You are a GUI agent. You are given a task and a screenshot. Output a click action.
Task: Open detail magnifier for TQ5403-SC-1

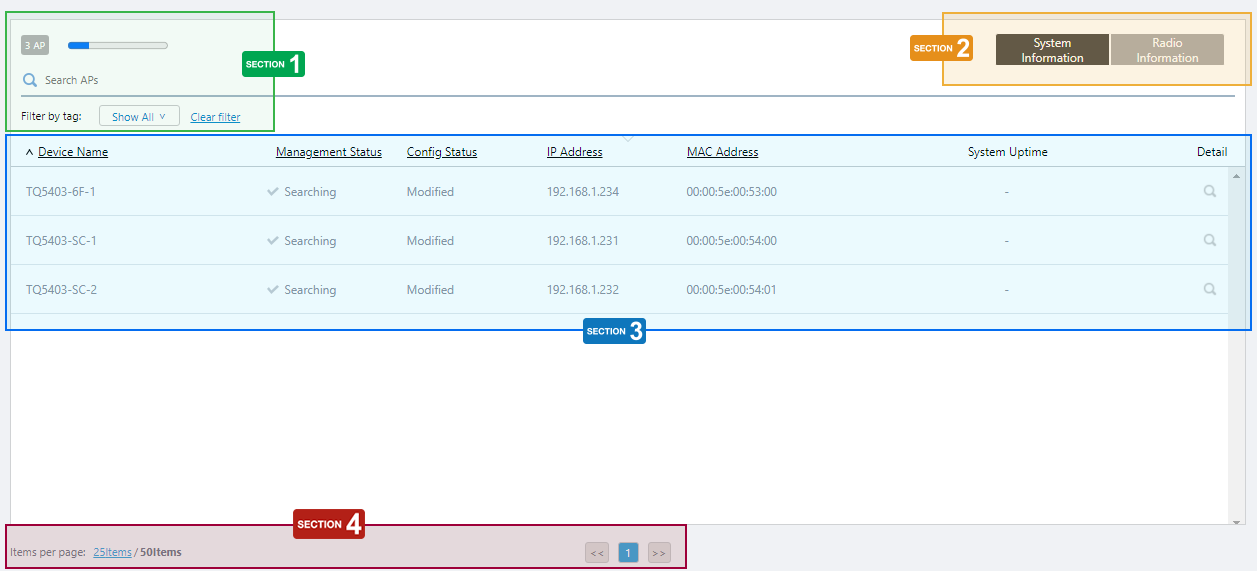[x=1209, y=240]
